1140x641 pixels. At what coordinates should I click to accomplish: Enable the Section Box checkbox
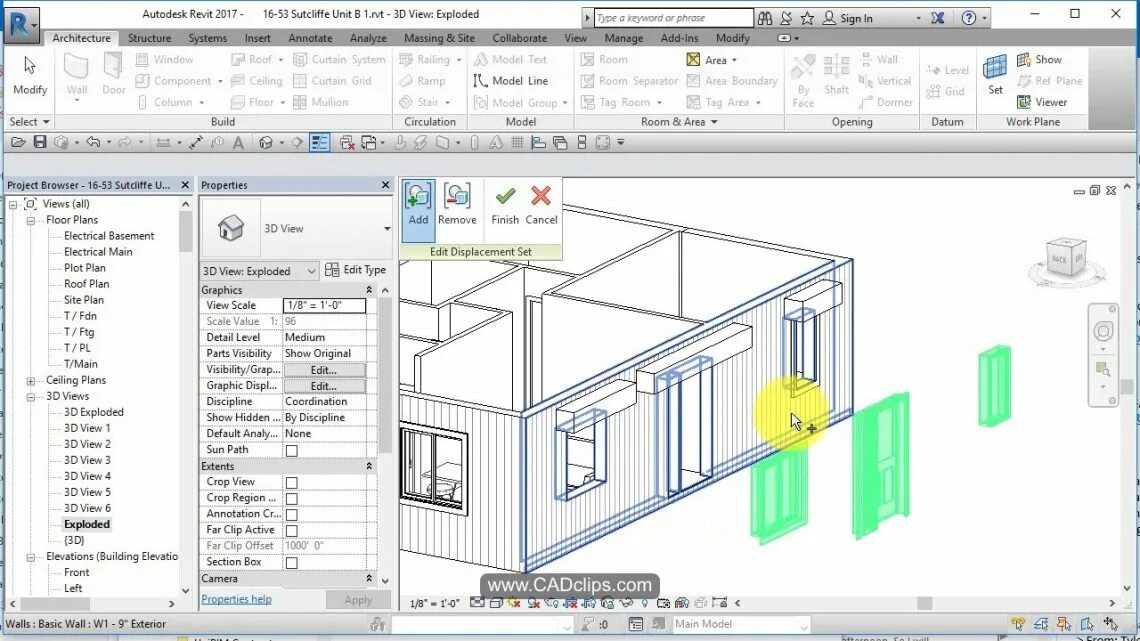pyautogui.click(x=292, y=563)
